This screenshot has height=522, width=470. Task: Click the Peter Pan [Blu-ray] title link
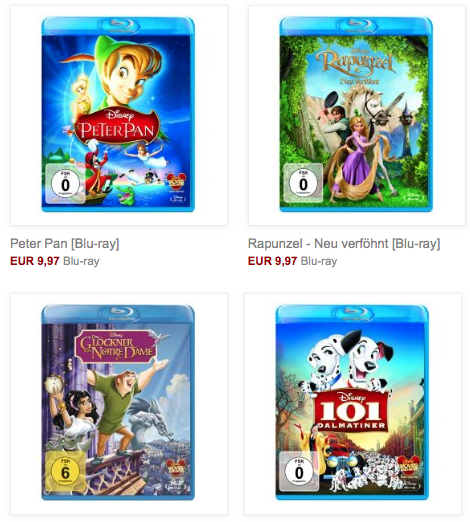pos(65,244)
